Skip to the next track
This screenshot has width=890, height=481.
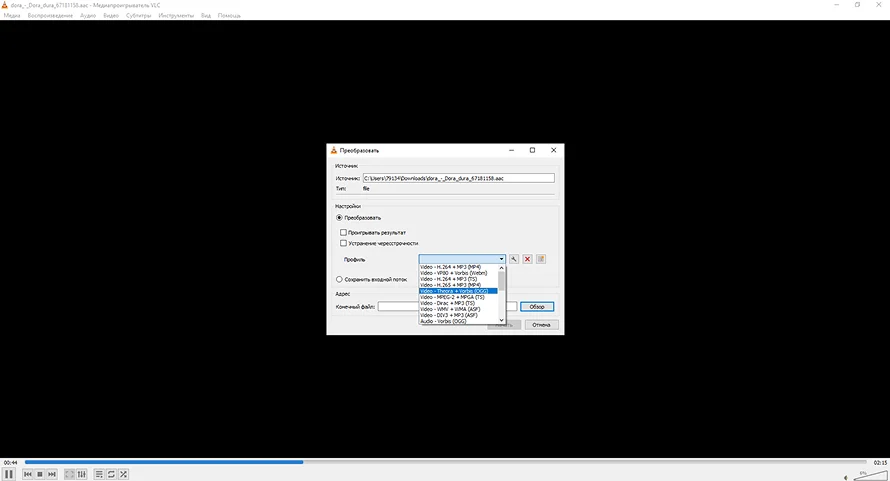52,474
